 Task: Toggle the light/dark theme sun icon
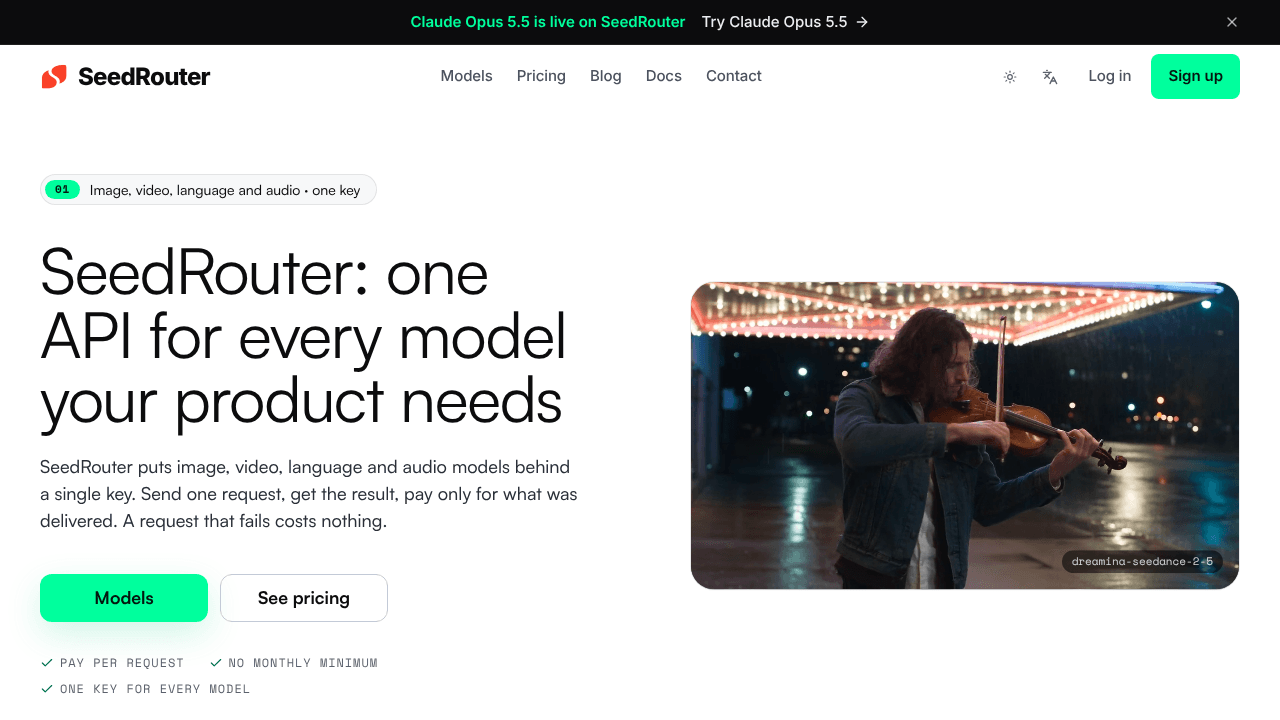coord(1010,77)
